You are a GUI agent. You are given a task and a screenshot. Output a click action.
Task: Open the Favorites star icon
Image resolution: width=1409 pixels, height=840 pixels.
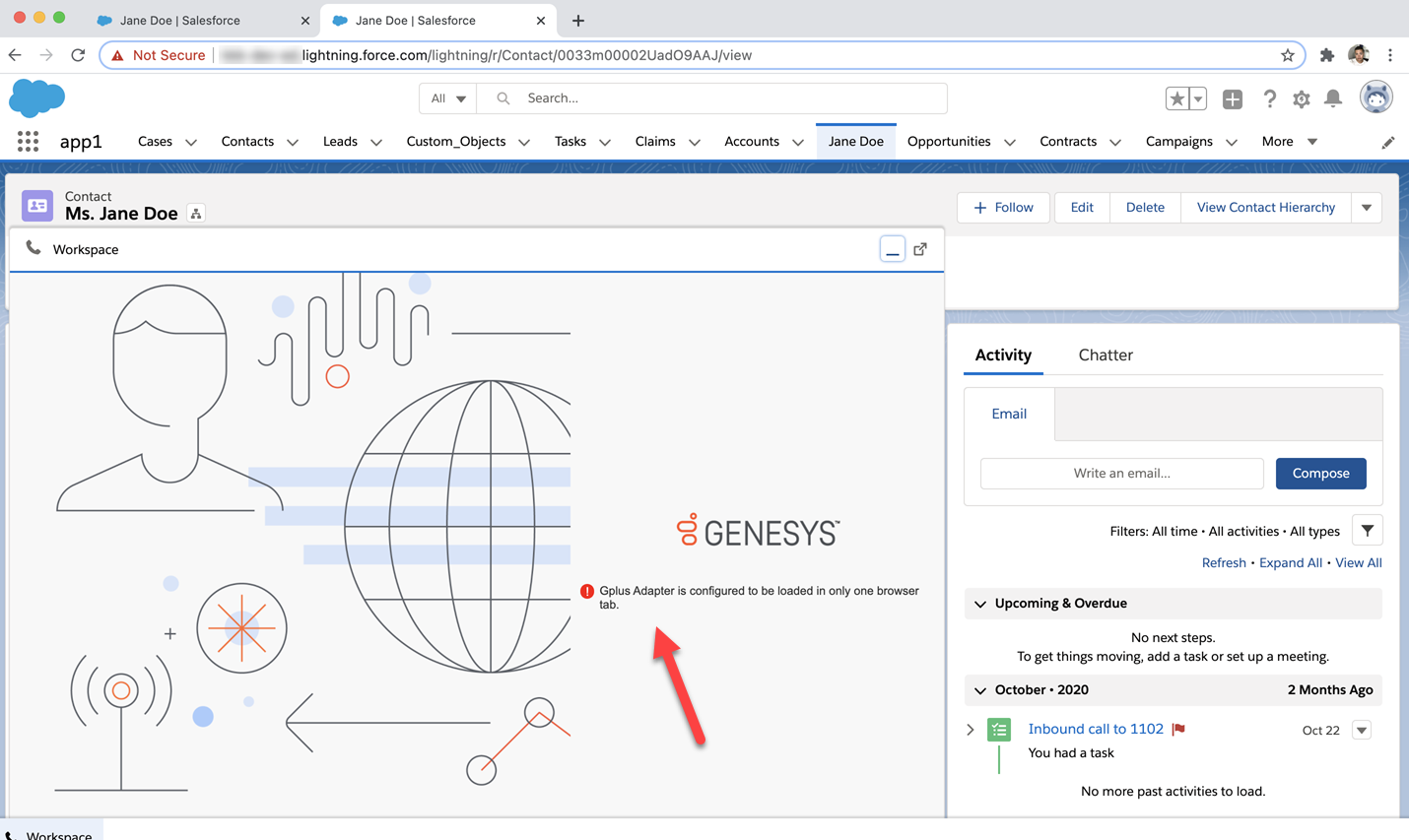click(x=1176, y=98)
